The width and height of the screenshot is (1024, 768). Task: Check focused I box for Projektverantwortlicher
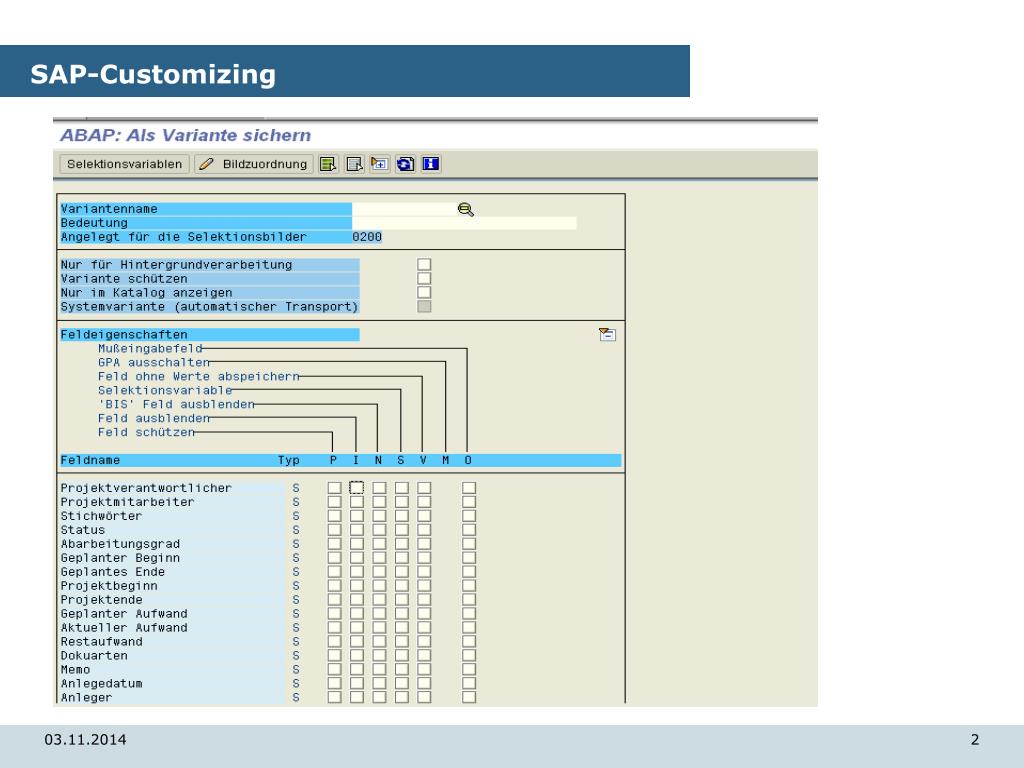click(357, 488)
